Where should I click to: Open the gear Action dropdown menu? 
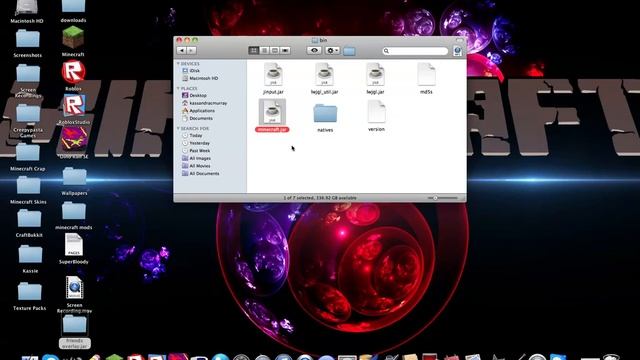click(332, 51)
